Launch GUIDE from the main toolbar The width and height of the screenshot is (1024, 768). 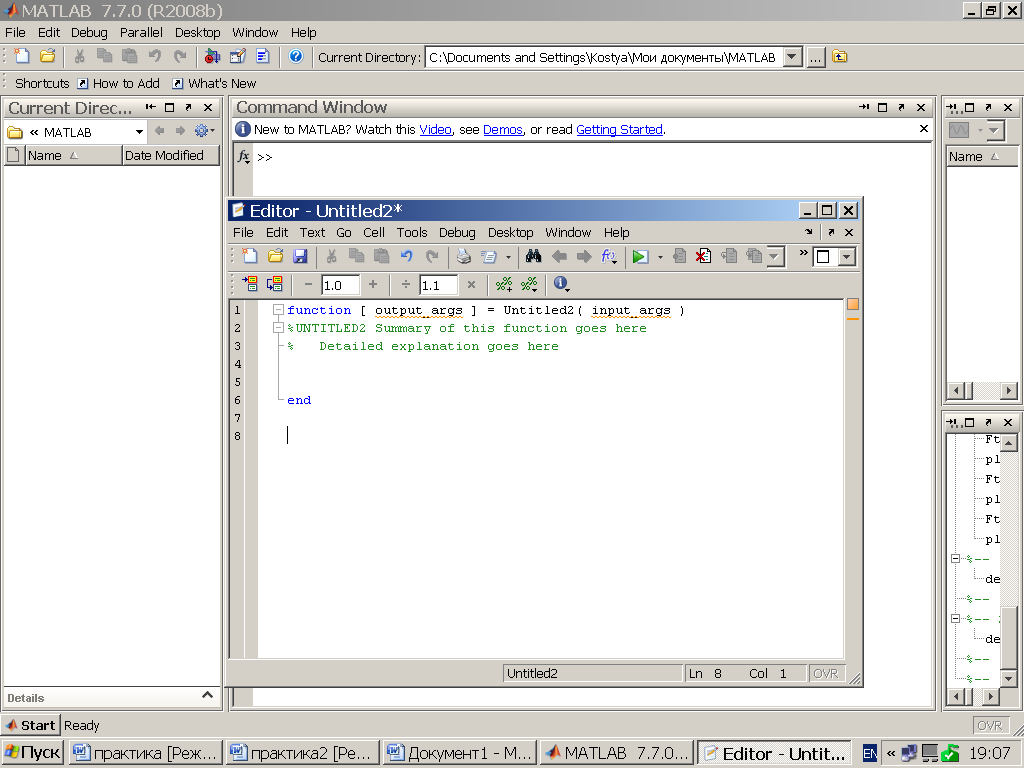pos(238,57)
